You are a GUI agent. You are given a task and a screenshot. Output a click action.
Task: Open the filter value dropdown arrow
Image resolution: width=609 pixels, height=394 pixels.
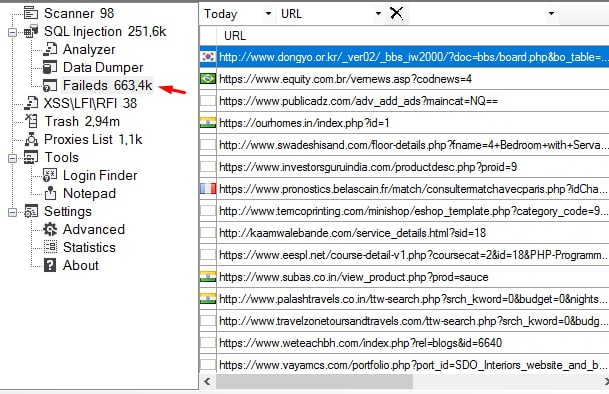pos(551,14)
